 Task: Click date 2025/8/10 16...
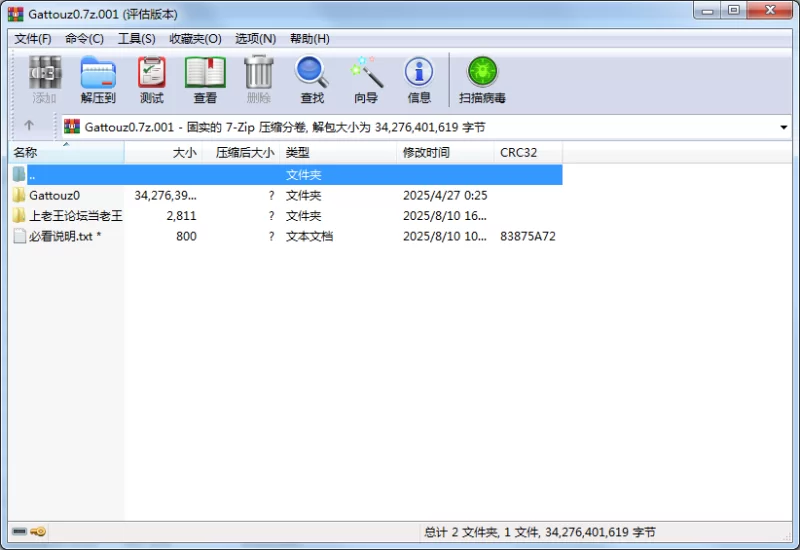tap(444, 216)
